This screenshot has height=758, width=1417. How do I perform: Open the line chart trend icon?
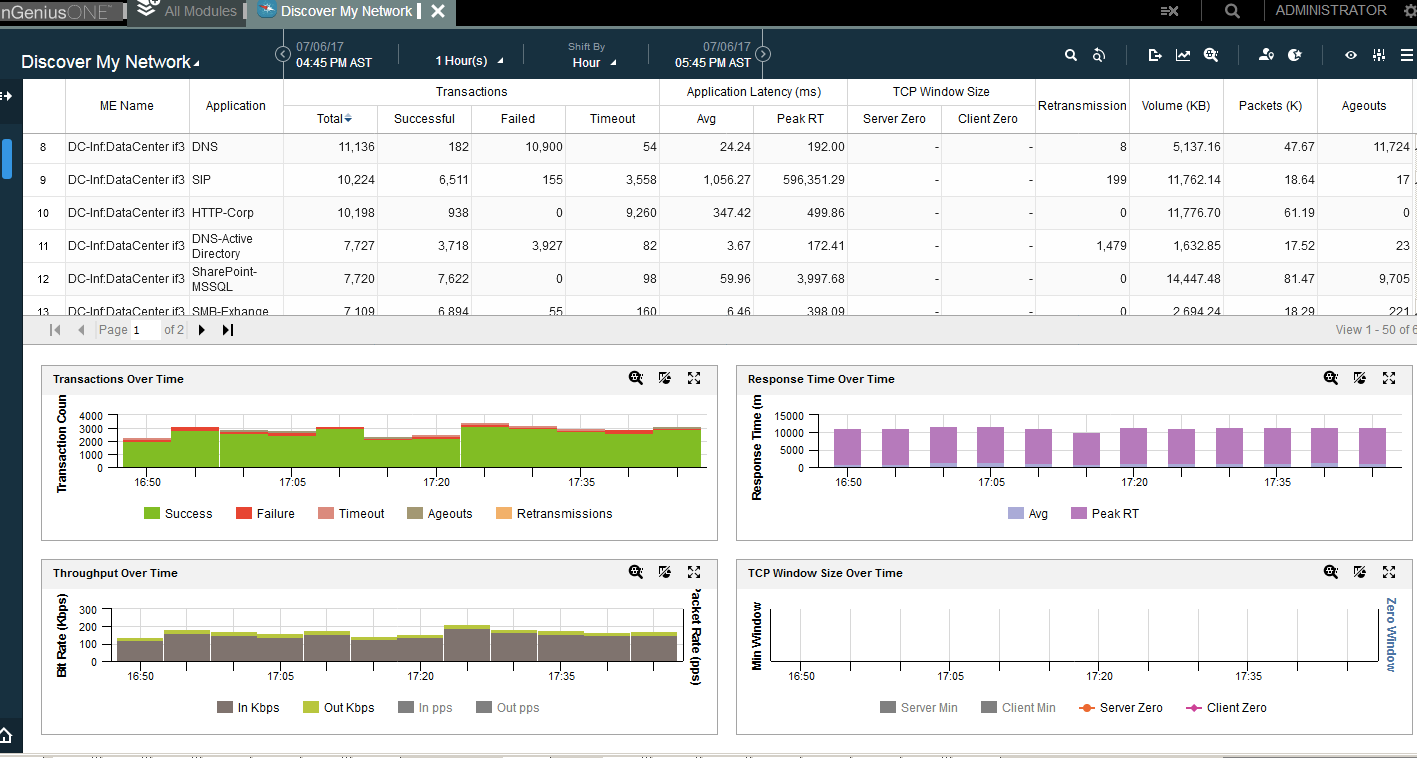pos(1183,55)
